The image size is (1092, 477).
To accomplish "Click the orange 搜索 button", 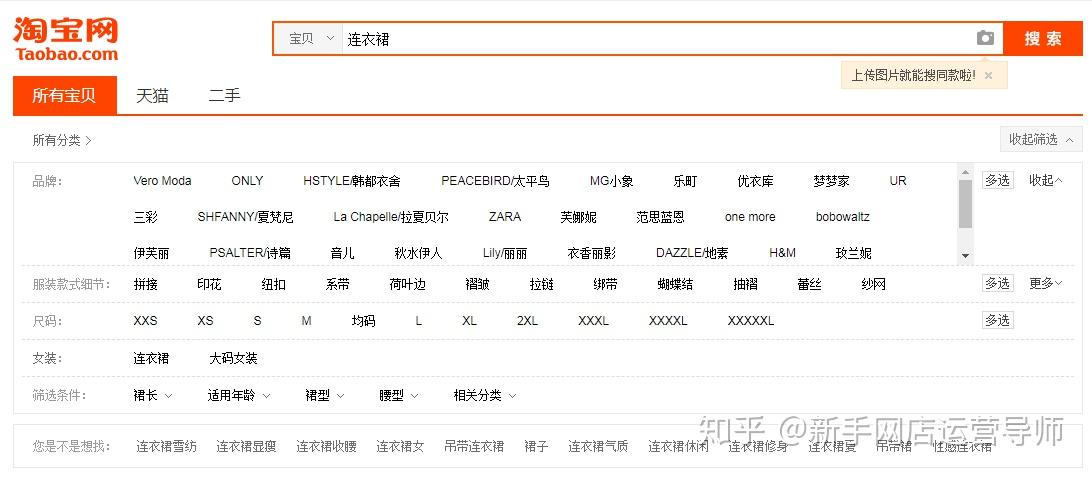I will pos(1043,38).
